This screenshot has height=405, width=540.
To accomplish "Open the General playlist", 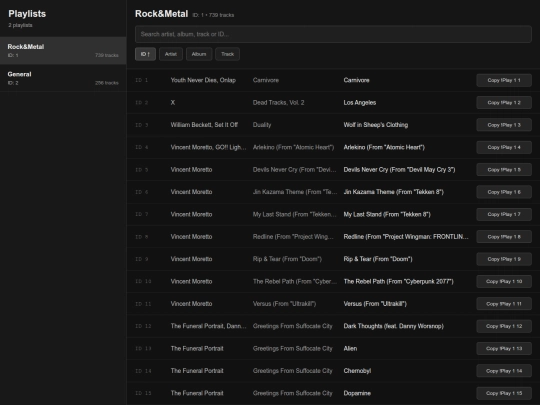I will pyautogui.click(x=63, y=78).
